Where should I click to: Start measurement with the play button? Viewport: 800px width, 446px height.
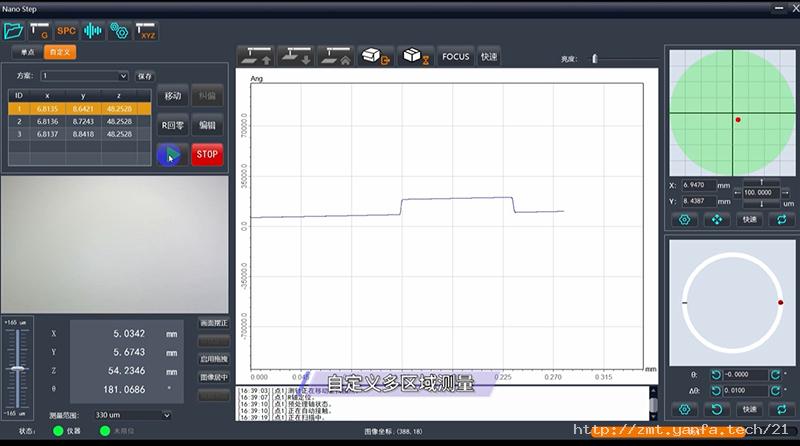pos(172,155)
